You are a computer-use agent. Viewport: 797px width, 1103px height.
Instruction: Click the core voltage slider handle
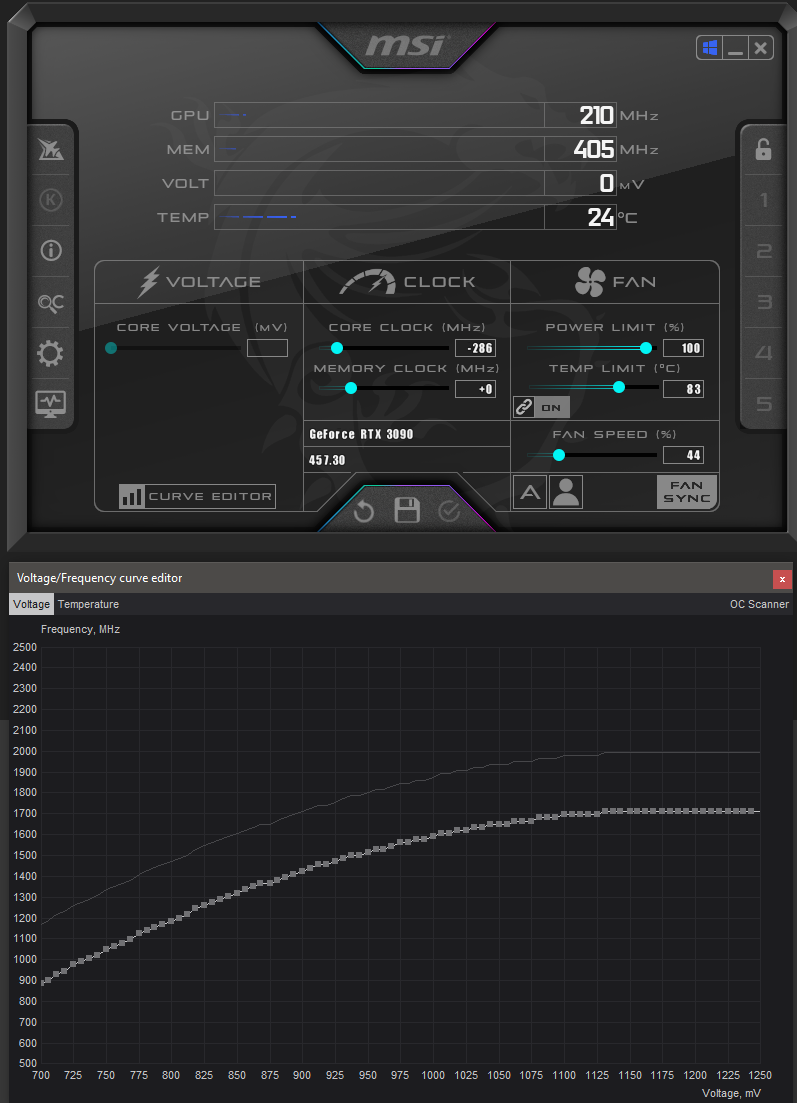pos(110,348)
